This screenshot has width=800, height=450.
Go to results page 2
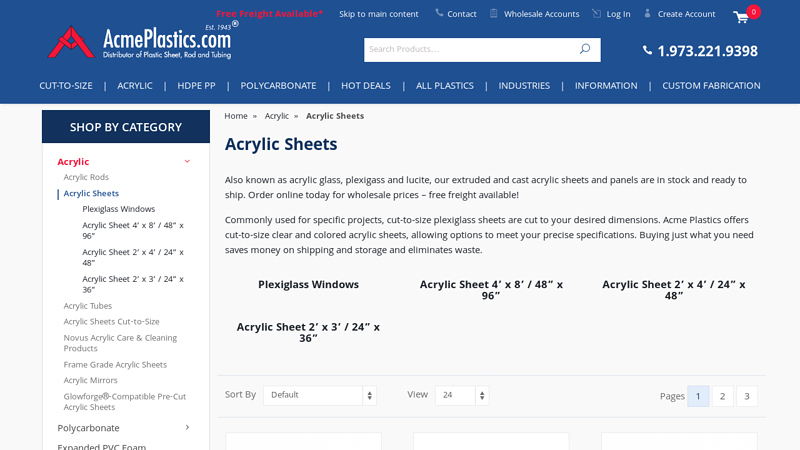click(x=722, y=396)
